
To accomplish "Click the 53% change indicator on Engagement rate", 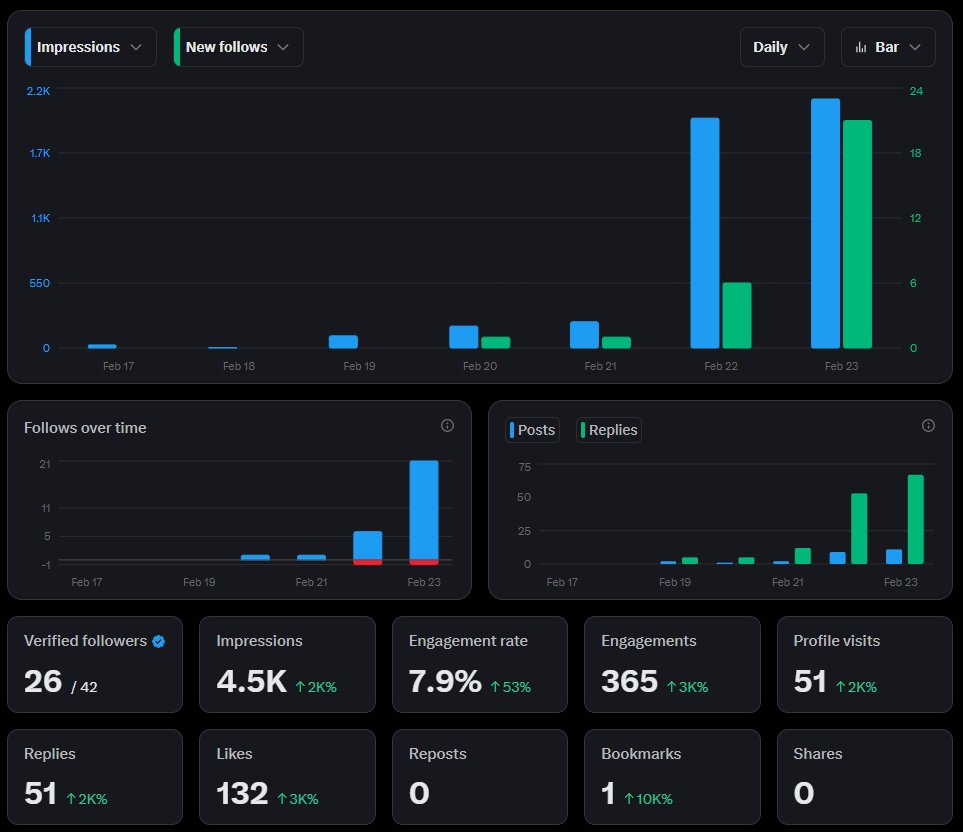I will (510, 687).
